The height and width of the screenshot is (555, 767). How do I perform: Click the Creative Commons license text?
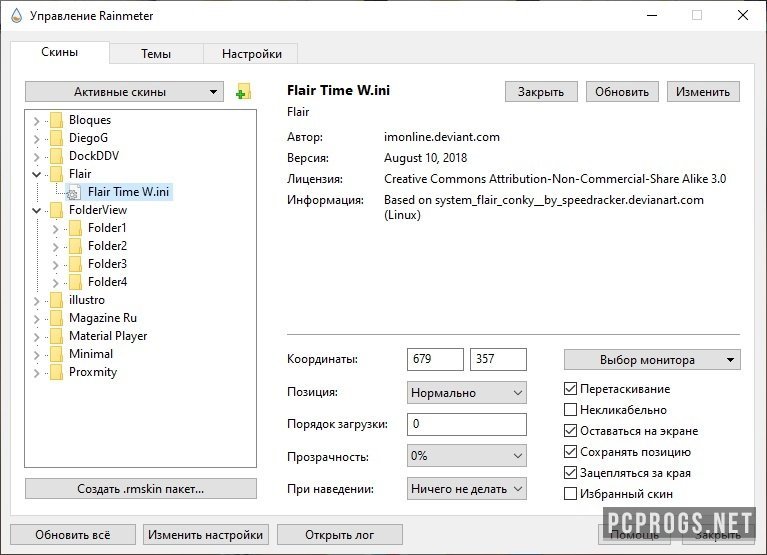pos(555,179)
